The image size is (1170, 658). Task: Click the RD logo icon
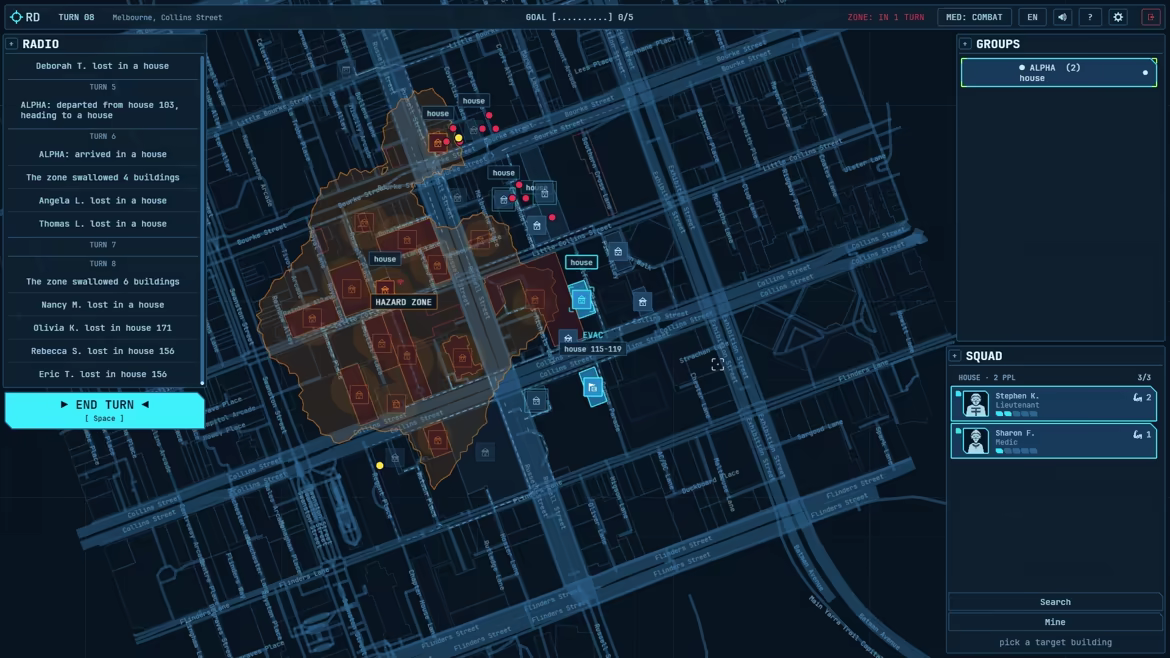pos(16,16)
